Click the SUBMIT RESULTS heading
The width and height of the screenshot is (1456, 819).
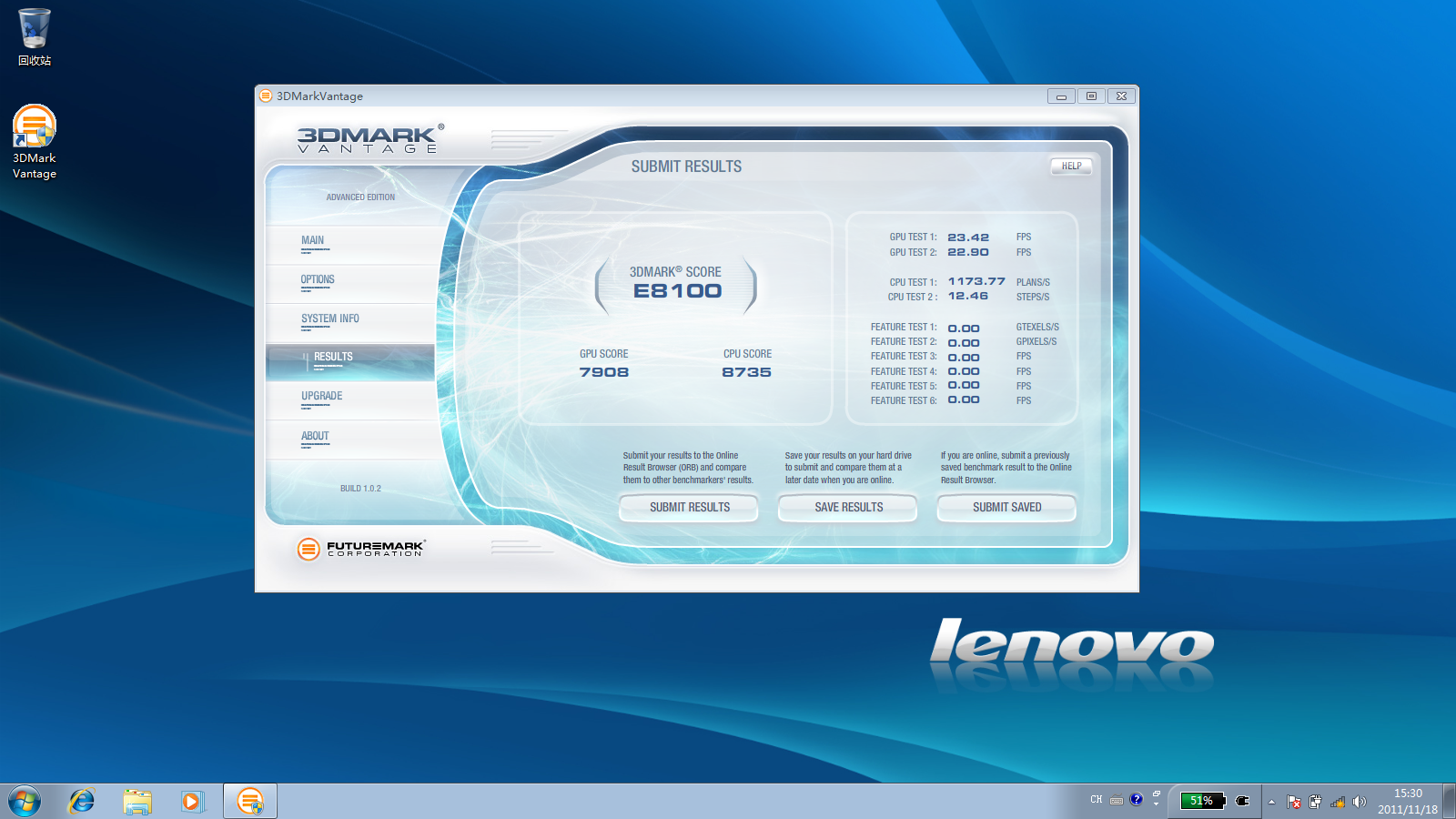pyautogui.click(x=686, y=167)
